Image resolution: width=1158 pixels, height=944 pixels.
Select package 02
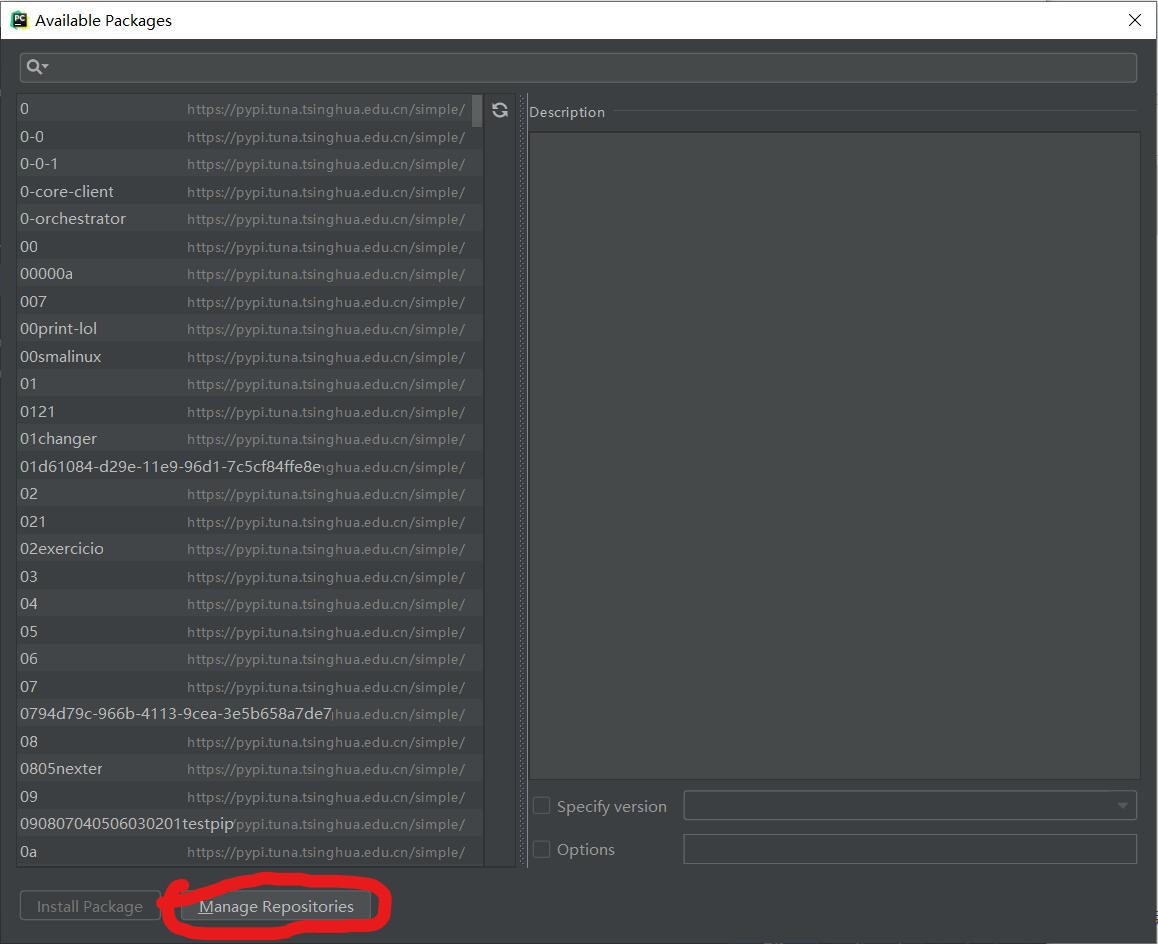[250, 494]
